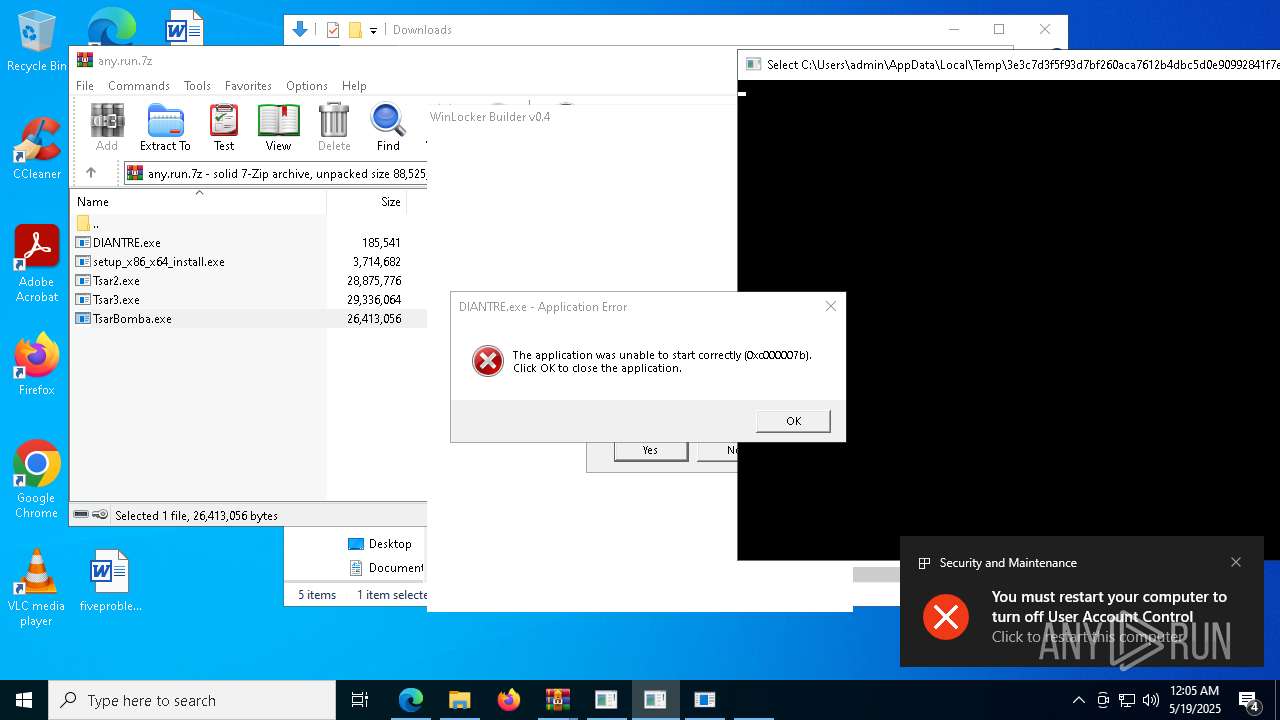
Task: Open Firefox desktop shortcut
Action: pos(36,365)
